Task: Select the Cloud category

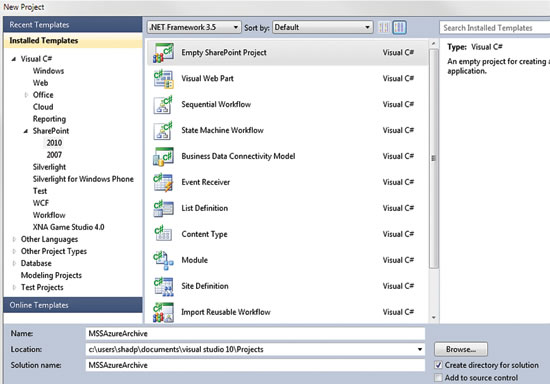Action: coord(43,107)
